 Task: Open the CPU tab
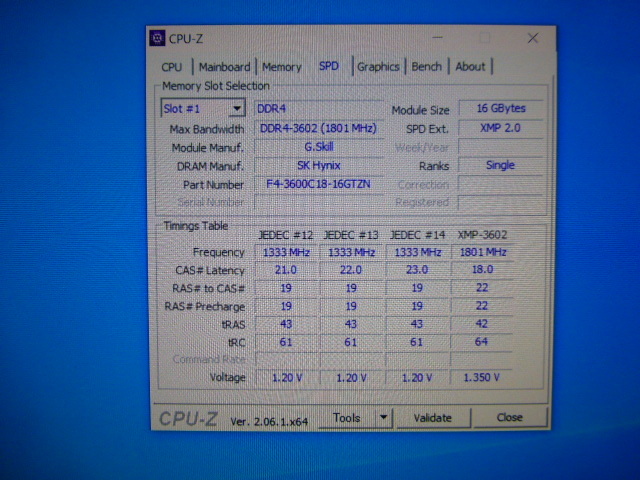click(171, 67)
